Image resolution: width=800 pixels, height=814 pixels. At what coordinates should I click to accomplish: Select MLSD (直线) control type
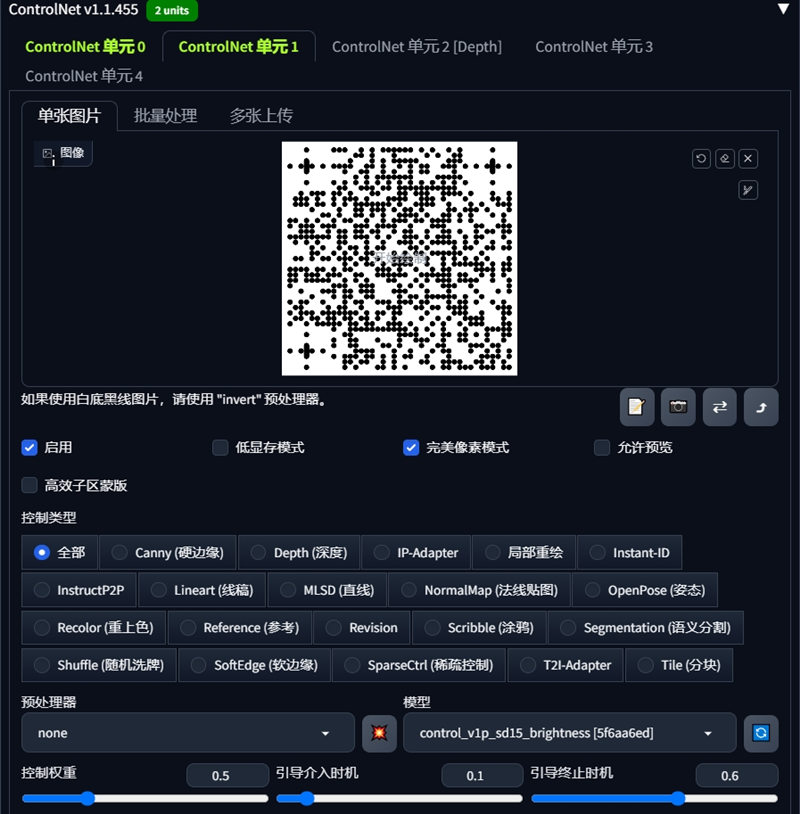(327, 590)
